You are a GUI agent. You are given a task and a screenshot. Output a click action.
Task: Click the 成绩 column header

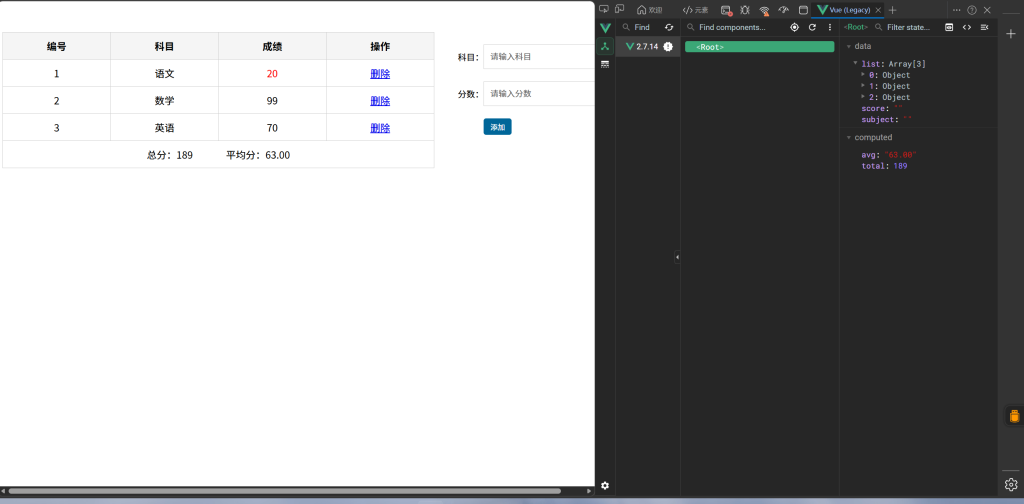point(272,46)
